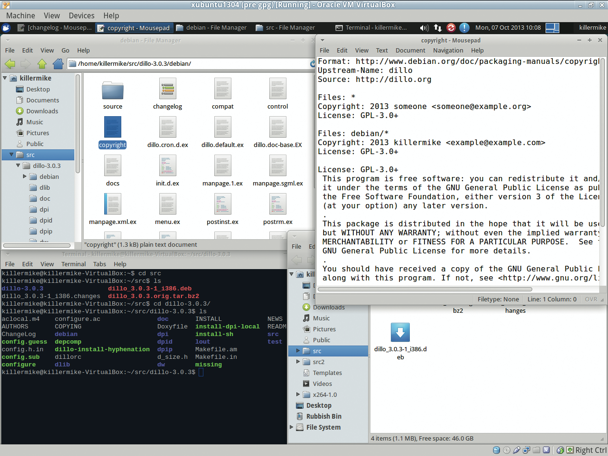
Task: Select the dillo_3.0.3-1_i386.deb package icon
Action: pyautogui.click(x=400, y=332)
